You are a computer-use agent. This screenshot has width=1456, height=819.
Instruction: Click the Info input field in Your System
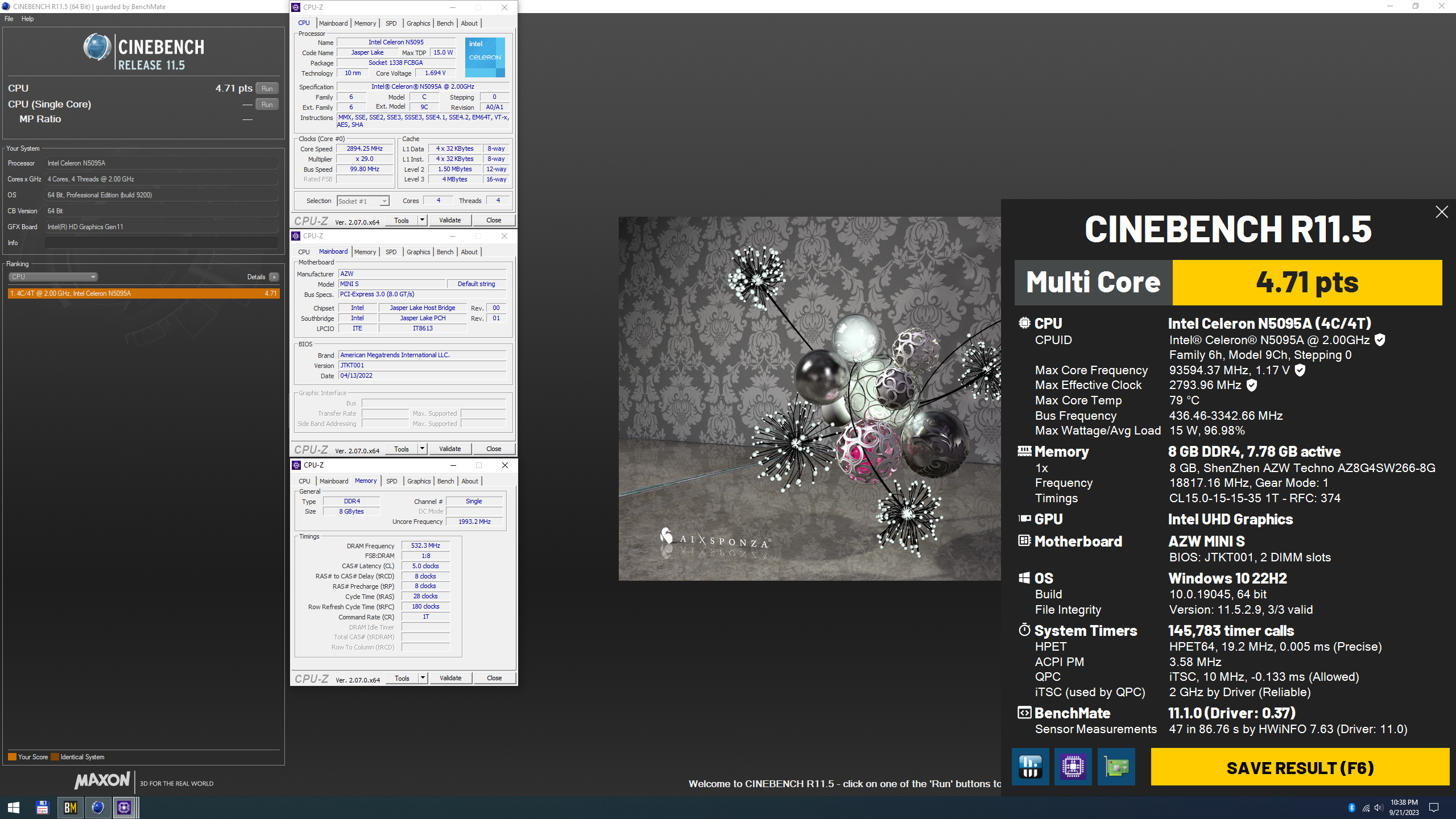(x=162, y=243)
